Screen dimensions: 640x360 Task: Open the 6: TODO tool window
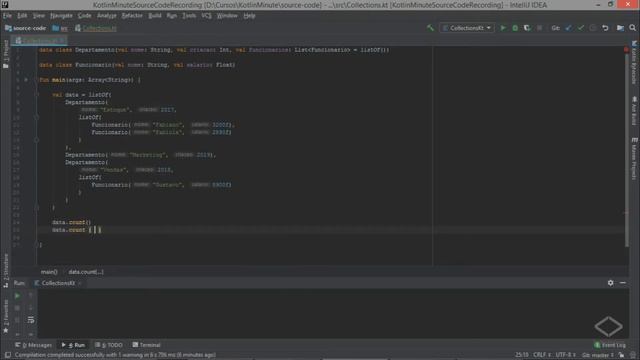point(109,345)
